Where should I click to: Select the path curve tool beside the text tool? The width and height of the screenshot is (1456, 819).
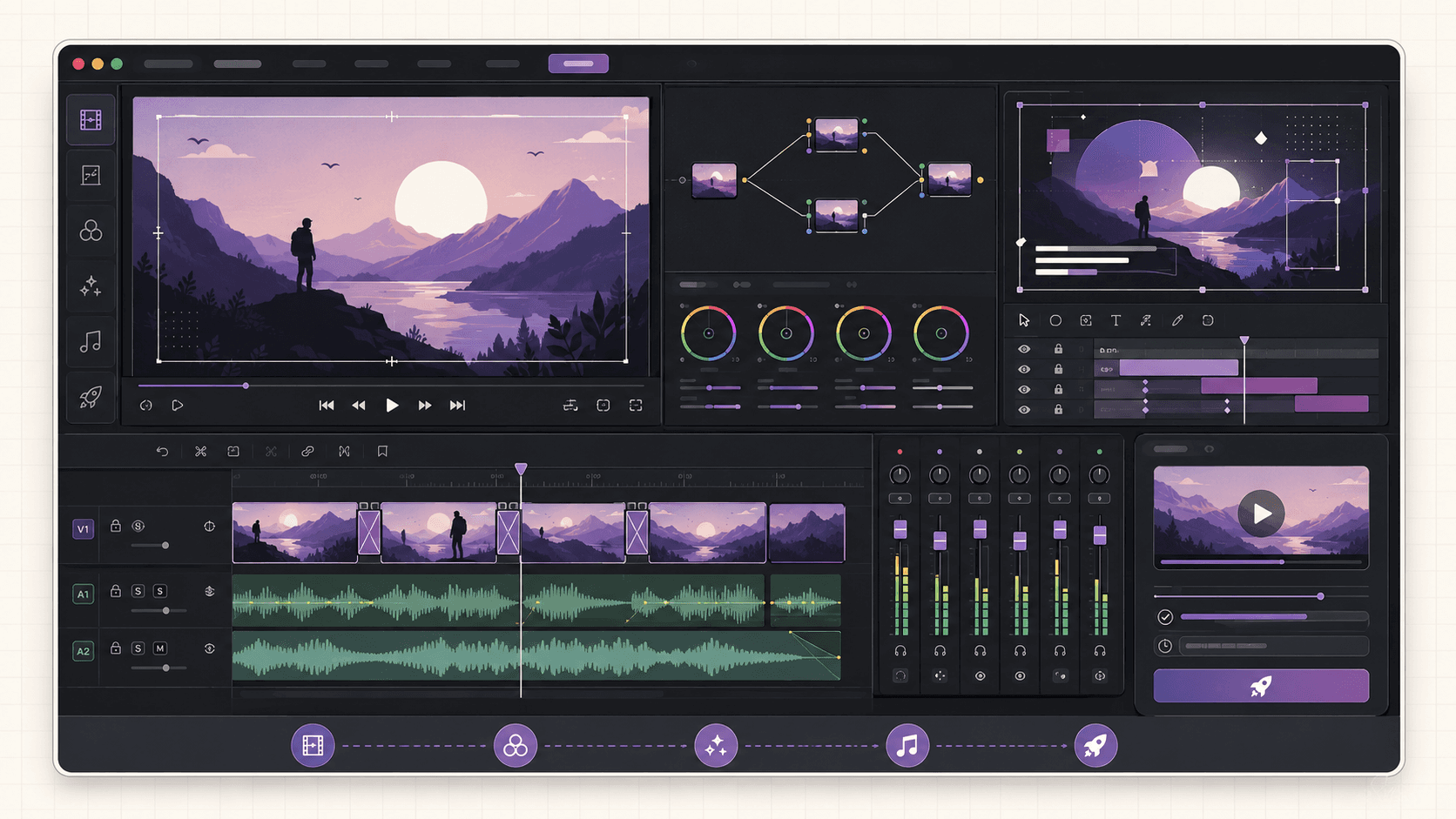(x=1146, y=320)
